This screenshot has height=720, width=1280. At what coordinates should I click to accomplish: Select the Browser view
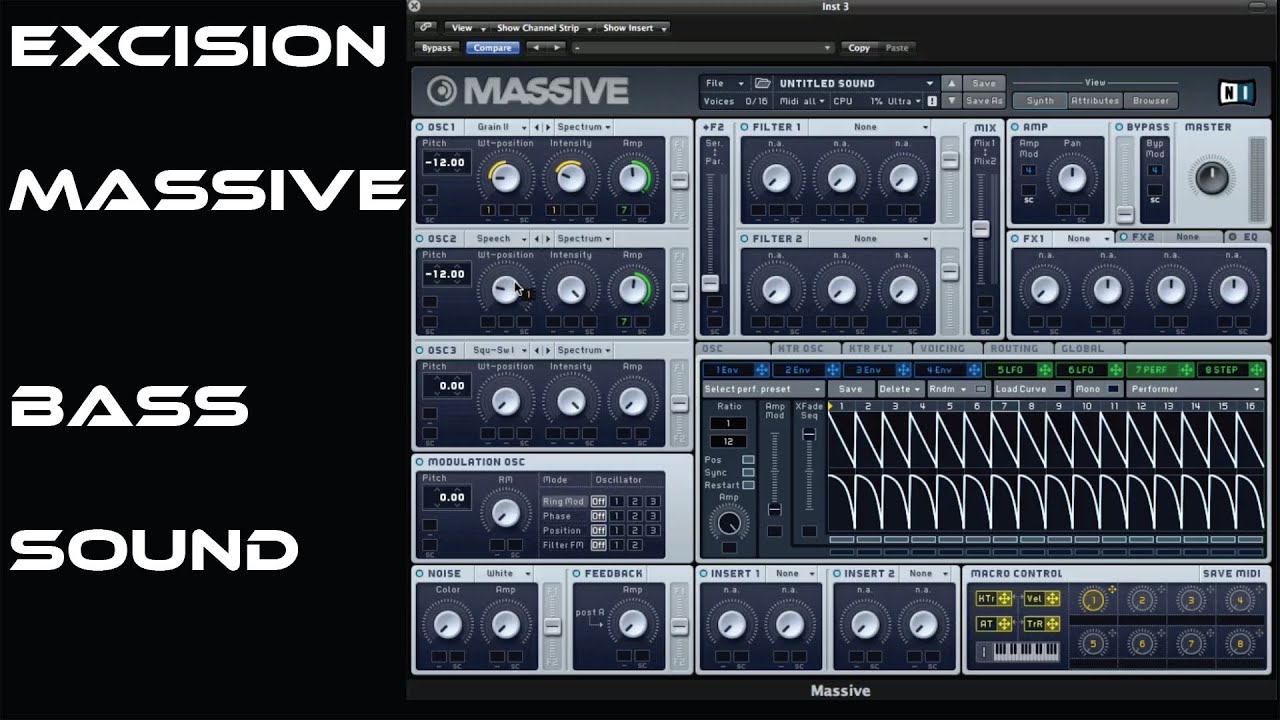coord(1150,101)
